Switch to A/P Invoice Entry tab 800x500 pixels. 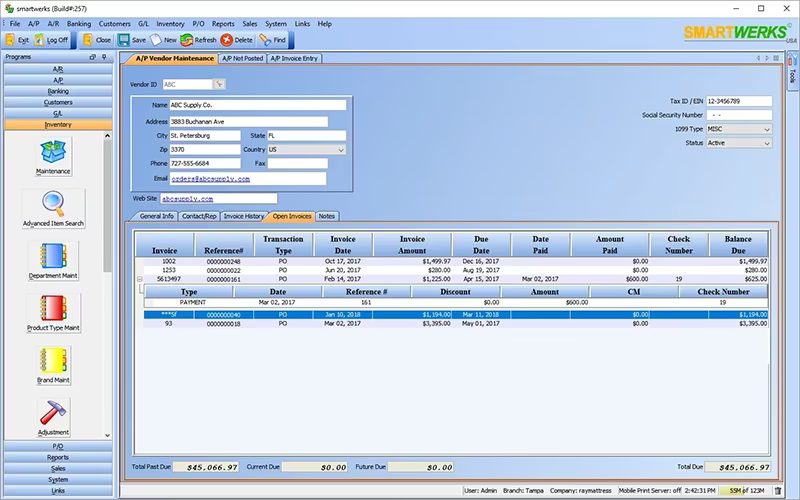[x=294, y=59]
